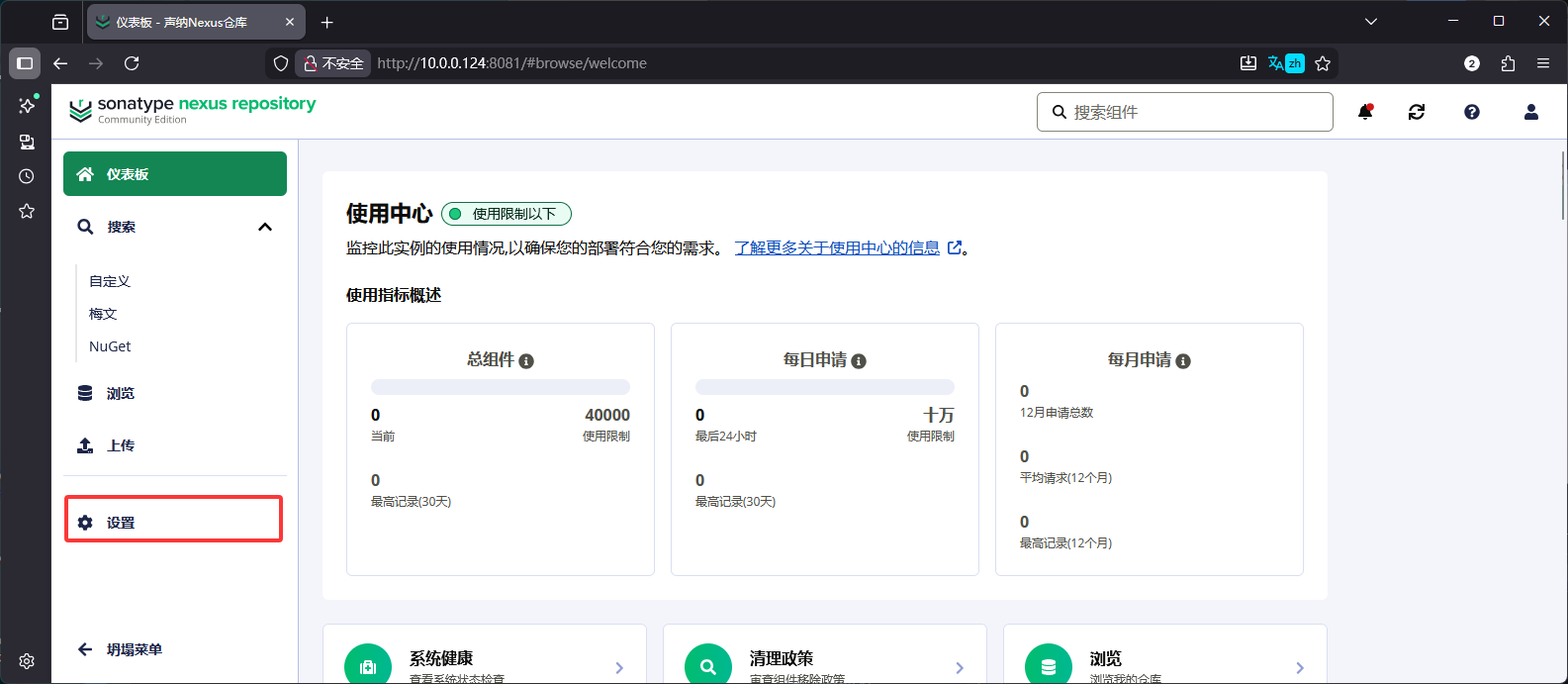Click the page translation icon in address bar
Viewport: 1568px width, 684px height.
(x=1286, y=63)
